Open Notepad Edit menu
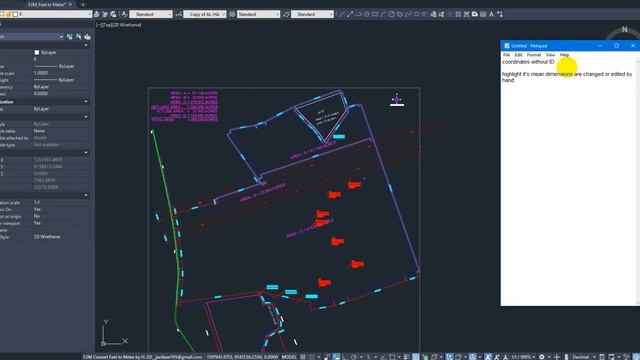 (518, 55)
